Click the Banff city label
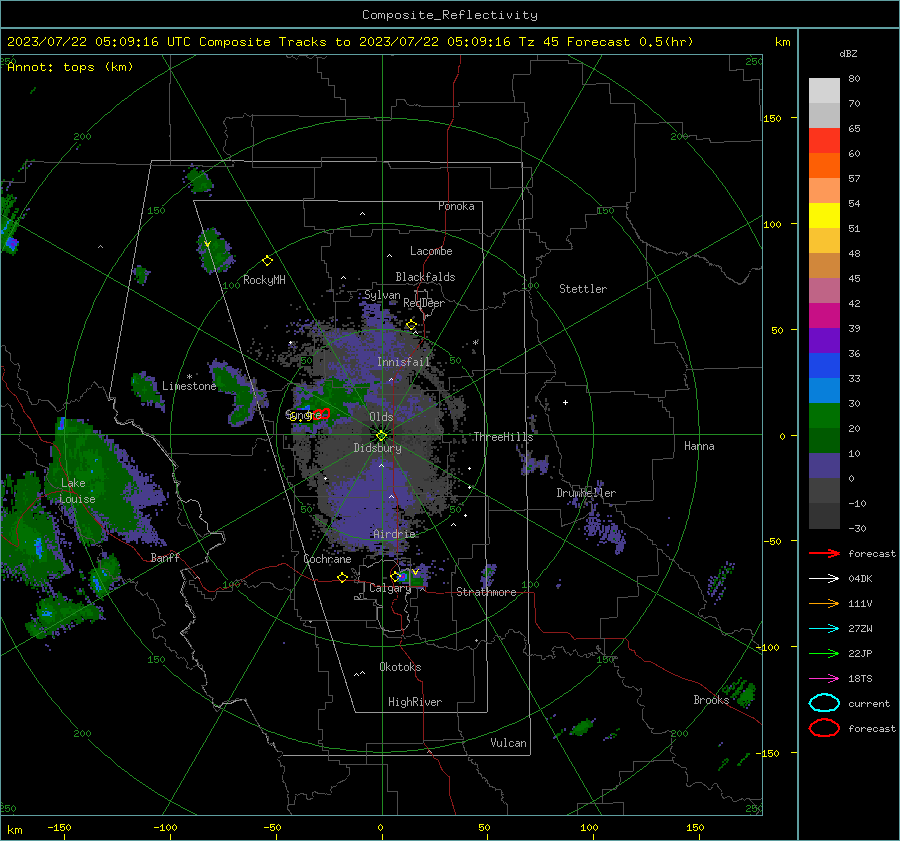Image resolution: width=900 pixels, height=841 pixels. 165,557
